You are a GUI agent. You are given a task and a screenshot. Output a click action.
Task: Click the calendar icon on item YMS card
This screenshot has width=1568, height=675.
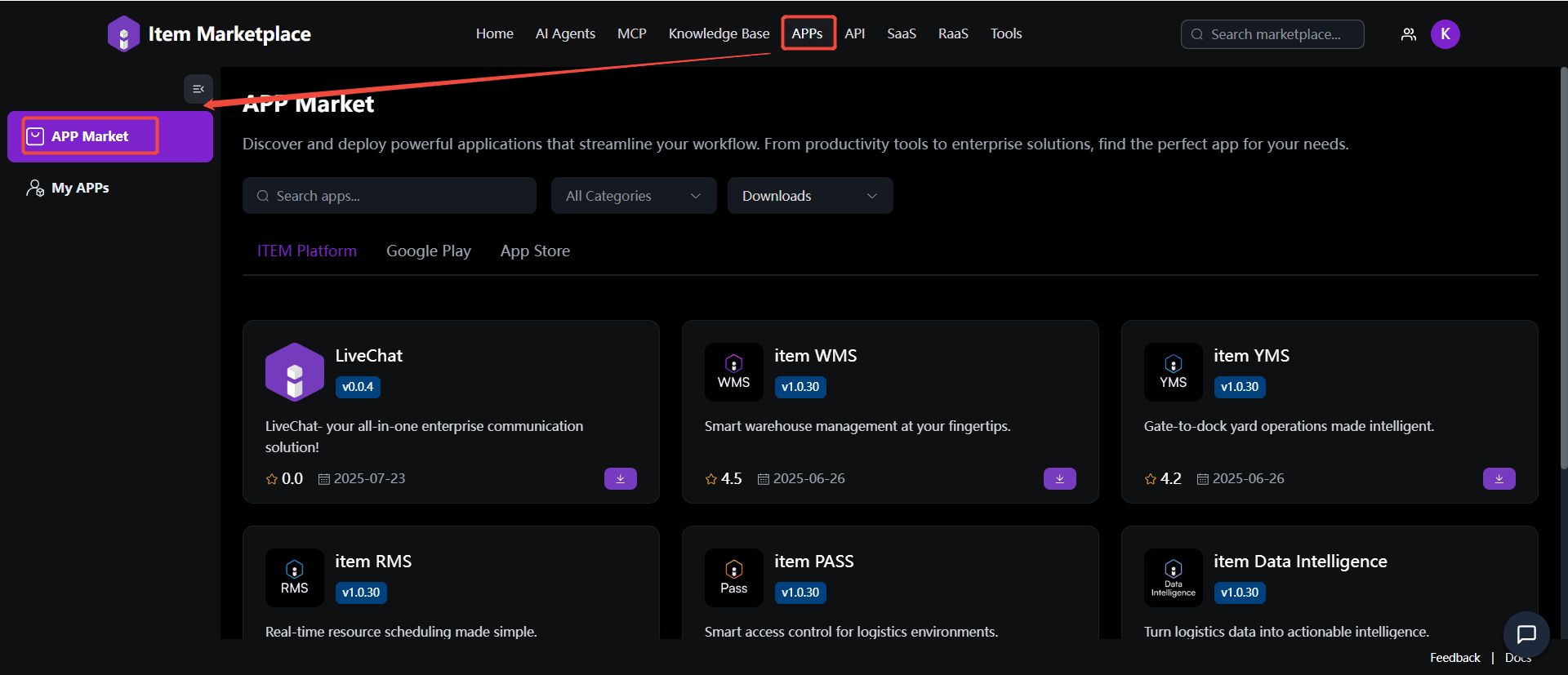[x=1203, y=479]
